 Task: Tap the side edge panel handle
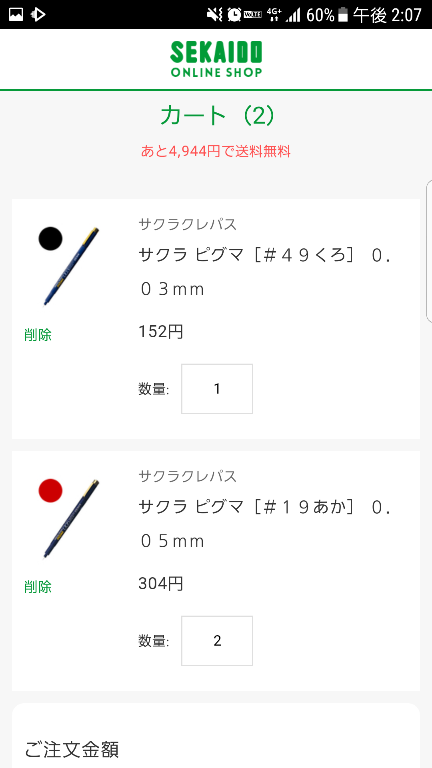pos(429,251)
